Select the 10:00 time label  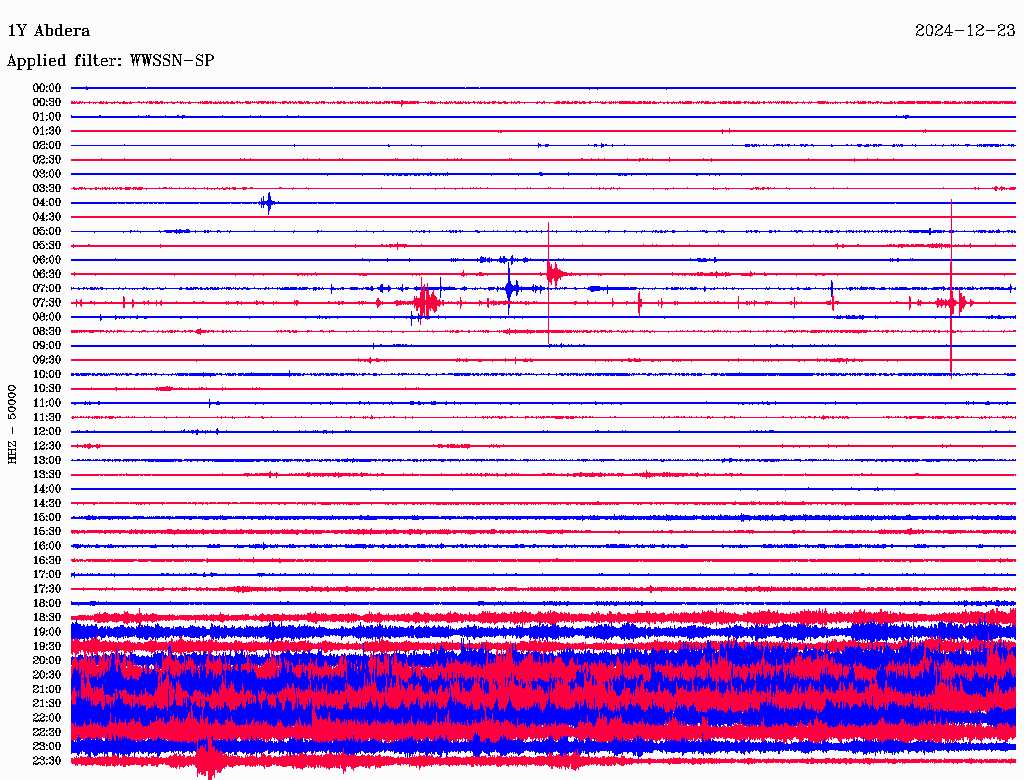point(47,374)
